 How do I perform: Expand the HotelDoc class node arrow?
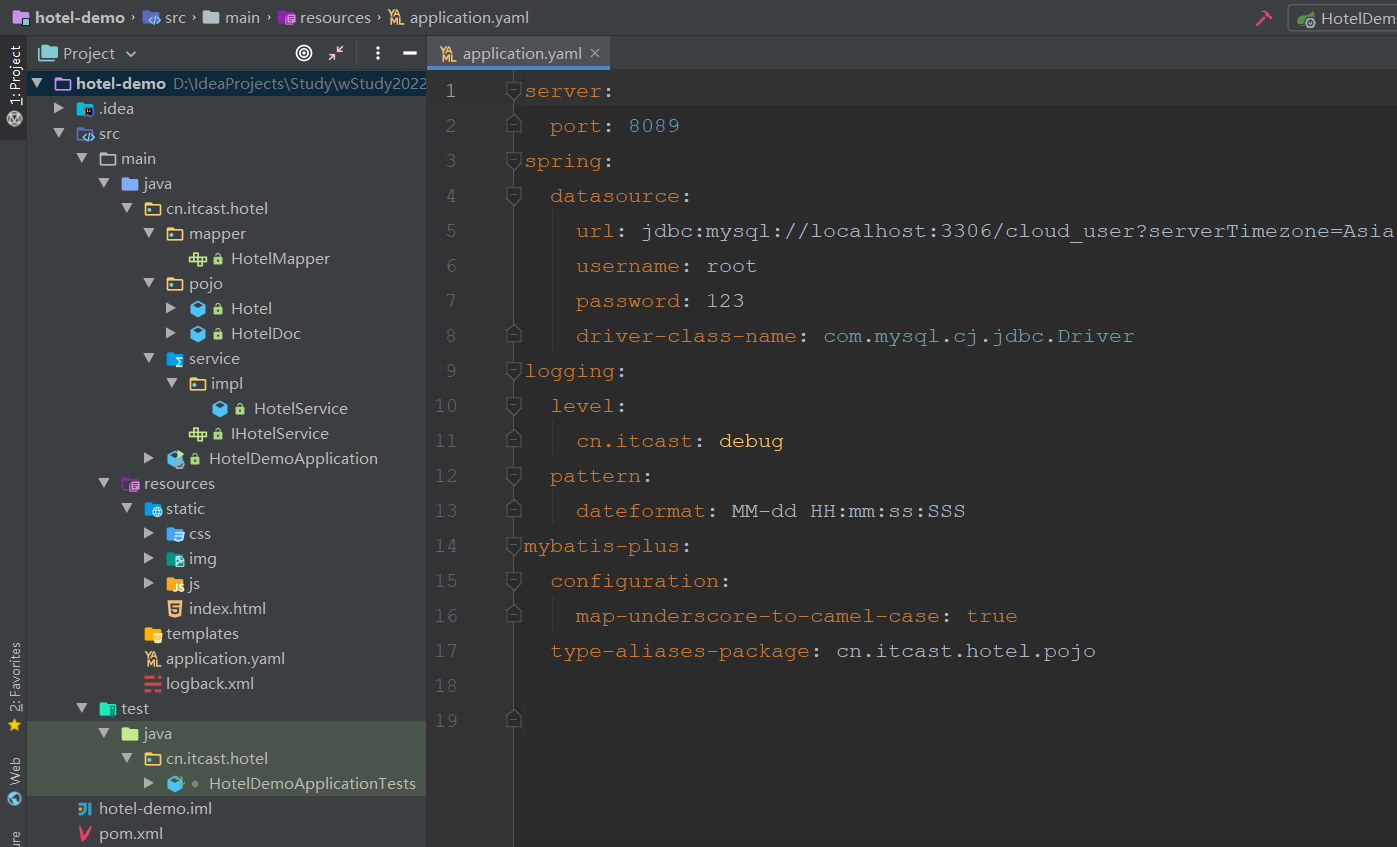[x=172, y=333]
